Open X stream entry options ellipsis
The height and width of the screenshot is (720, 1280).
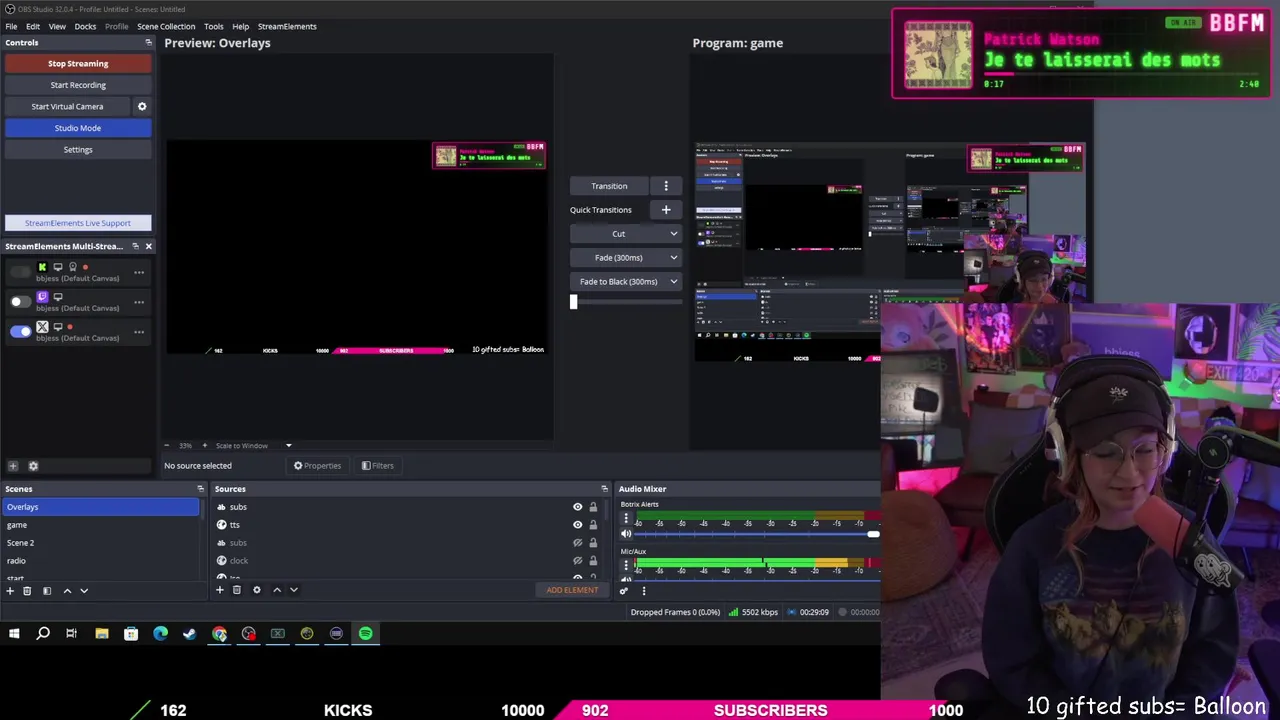pyautogui.click(x=139, y=332)
